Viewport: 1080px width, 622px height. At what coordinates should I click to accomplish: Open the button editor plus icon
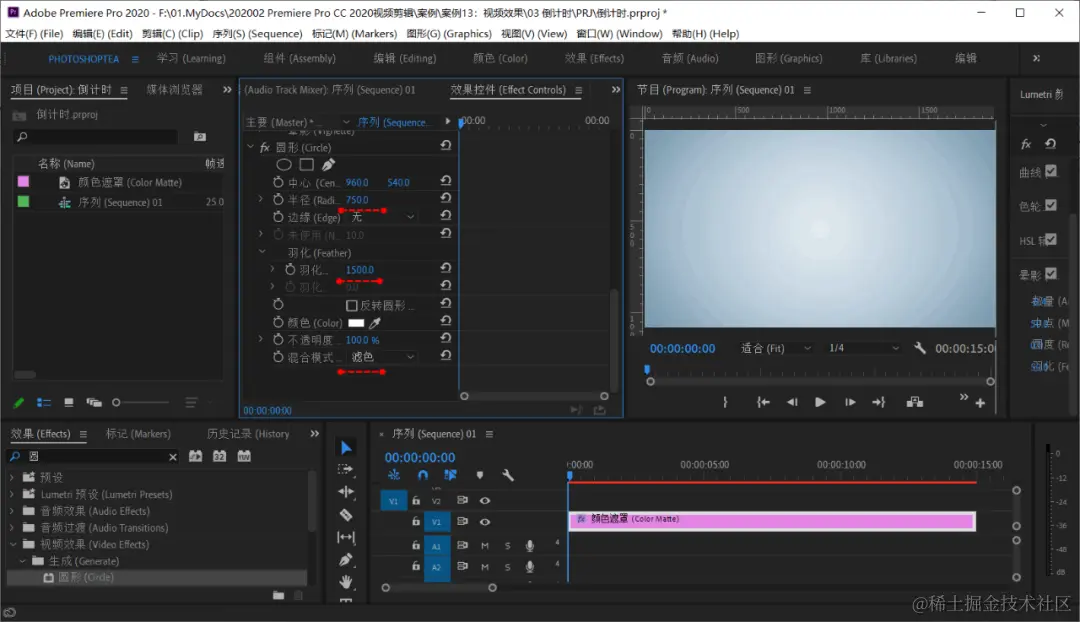(x=980, y=403)
